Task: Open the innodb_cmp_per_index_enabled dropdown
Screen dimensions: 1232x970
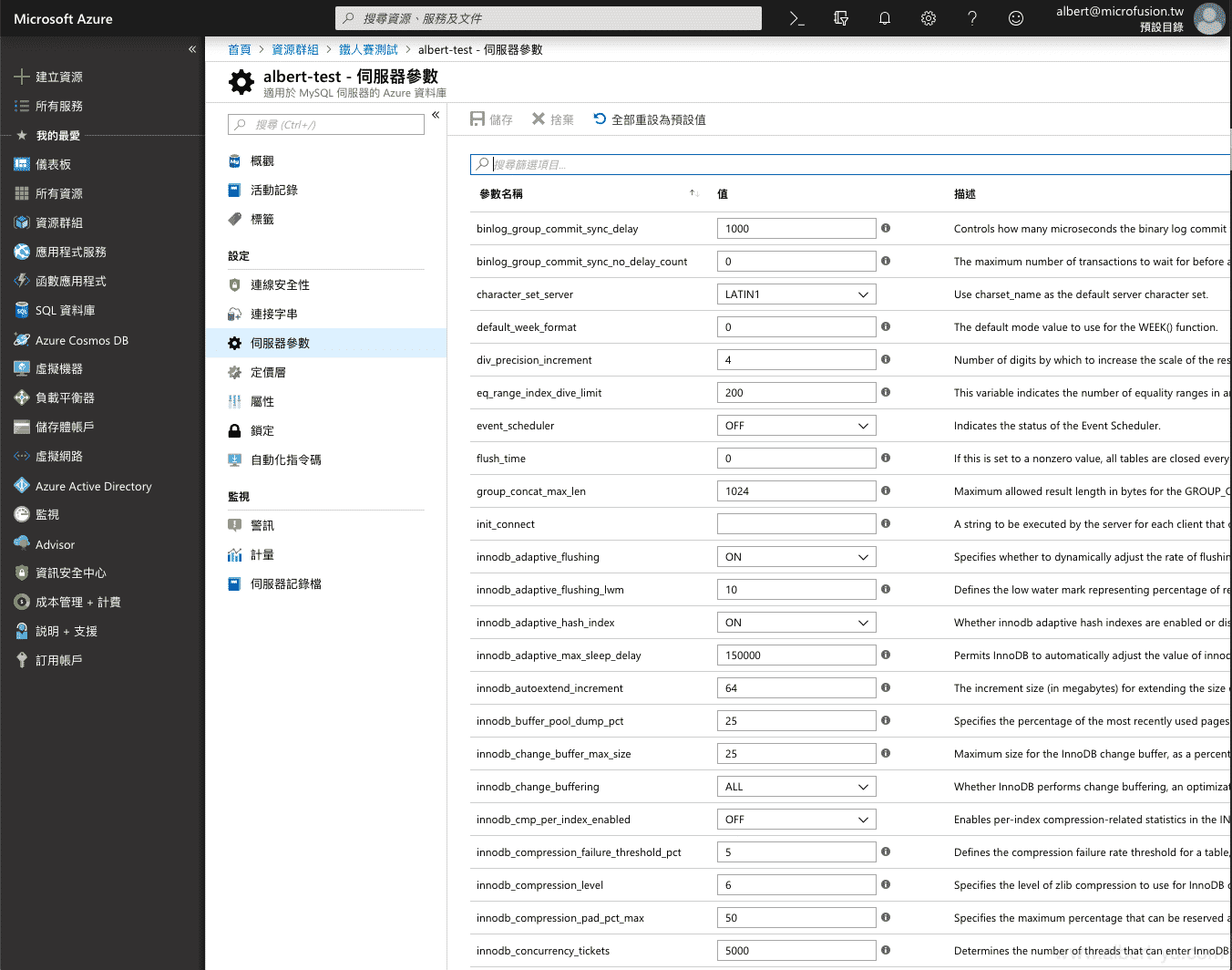Action: [796, 820]
